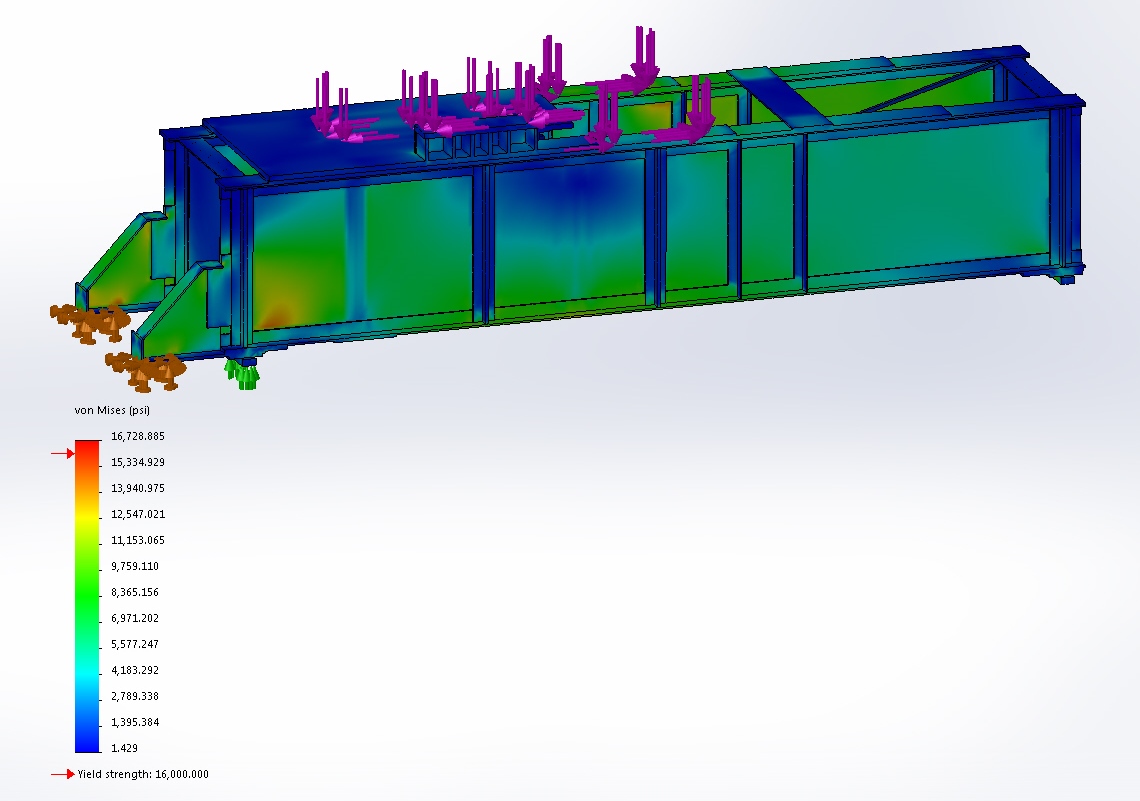Image resolution: width=1140 pixels, height=801 pixels.
Task: Select legend value 4,183.292
Action: tap(135, 670)
